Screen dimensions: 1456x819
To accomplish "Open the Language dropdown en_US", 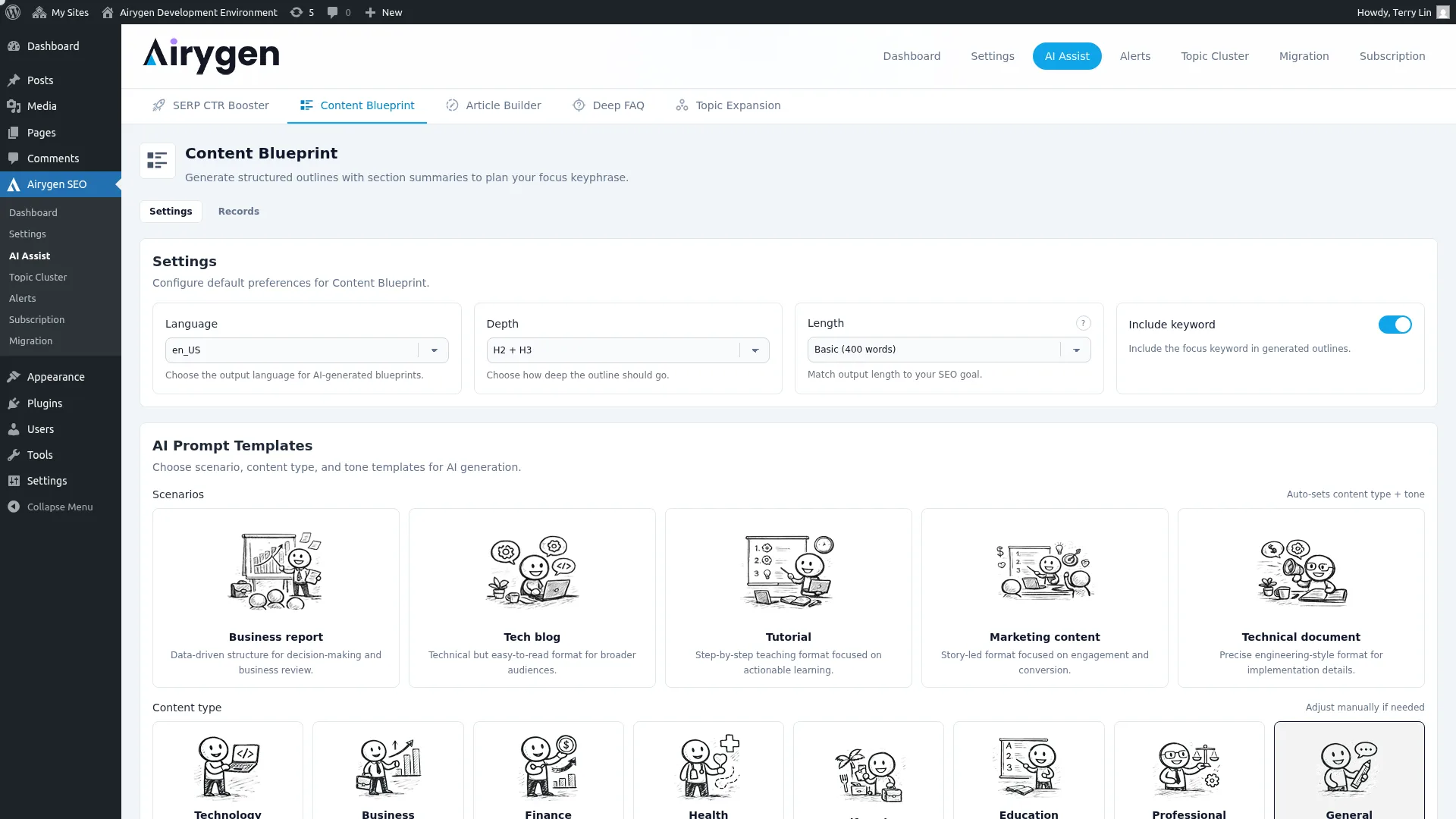I will click(306, 350).
